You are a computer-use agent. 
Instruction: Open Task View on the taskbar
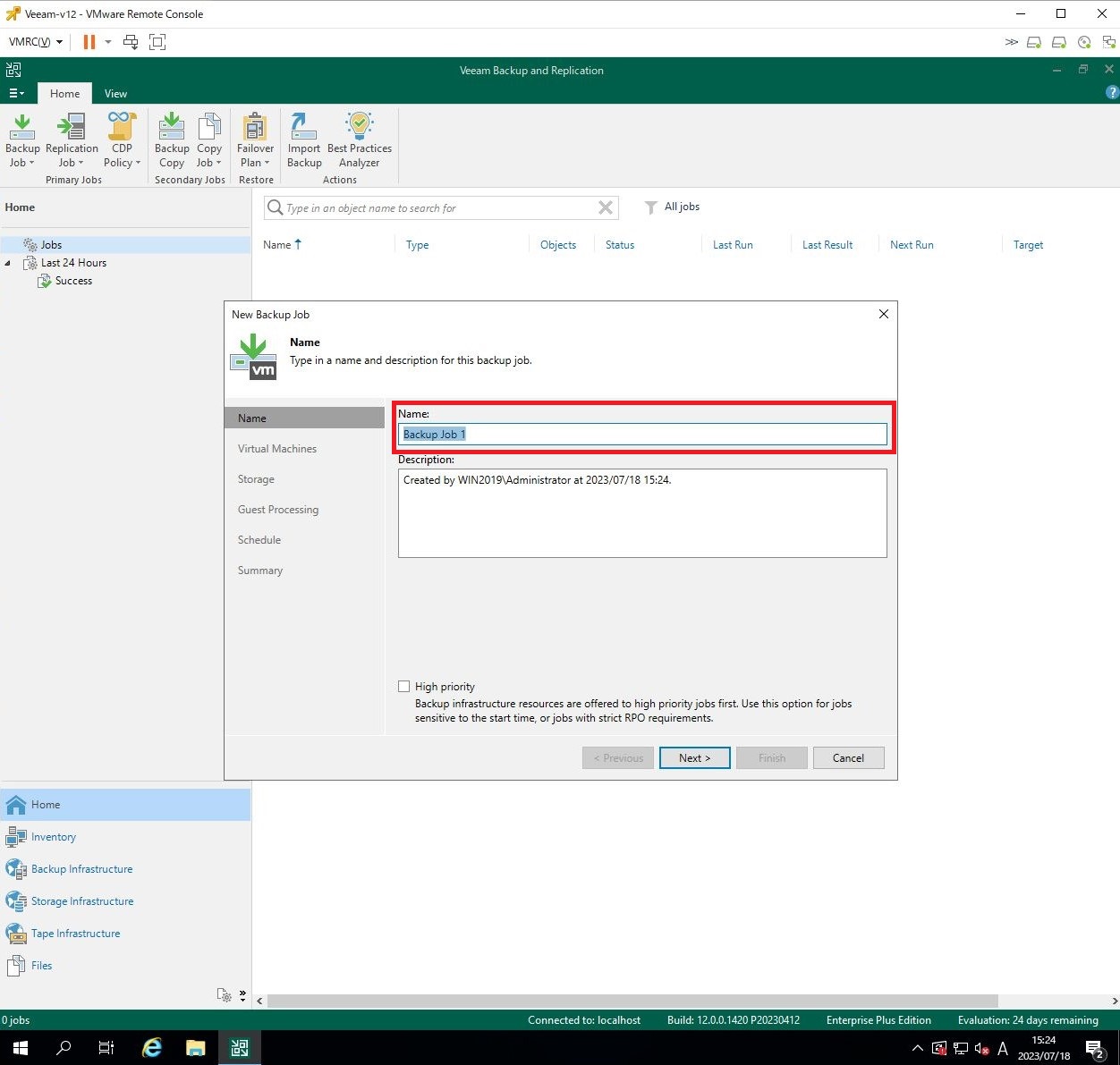tap(106, 1048)
